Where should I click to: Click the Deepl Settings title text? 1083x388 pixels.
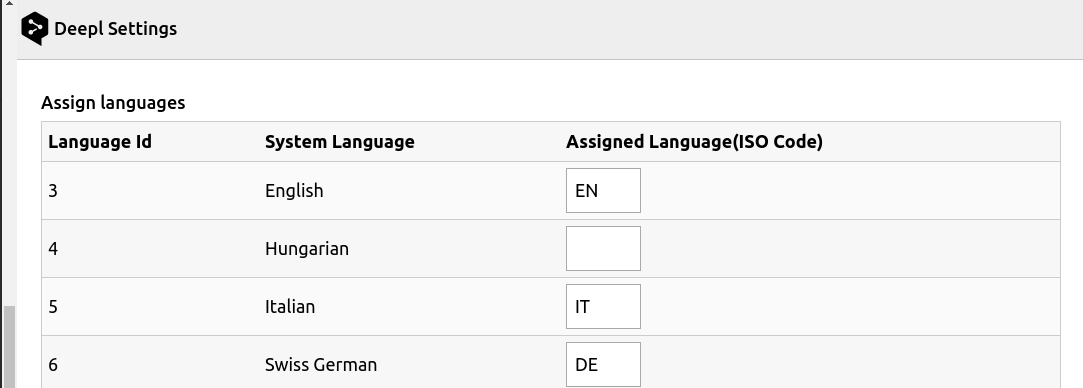tap(115, 29)
